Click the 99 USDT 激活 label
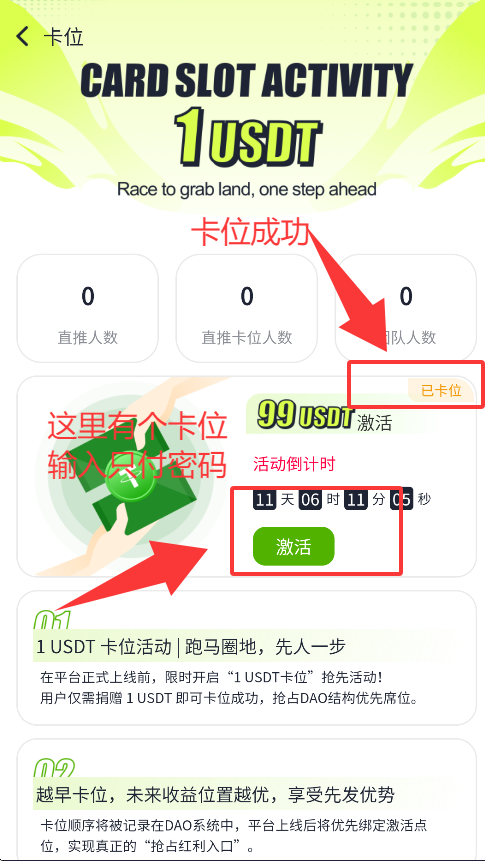 pyautogui.click(x=325, y=416)
